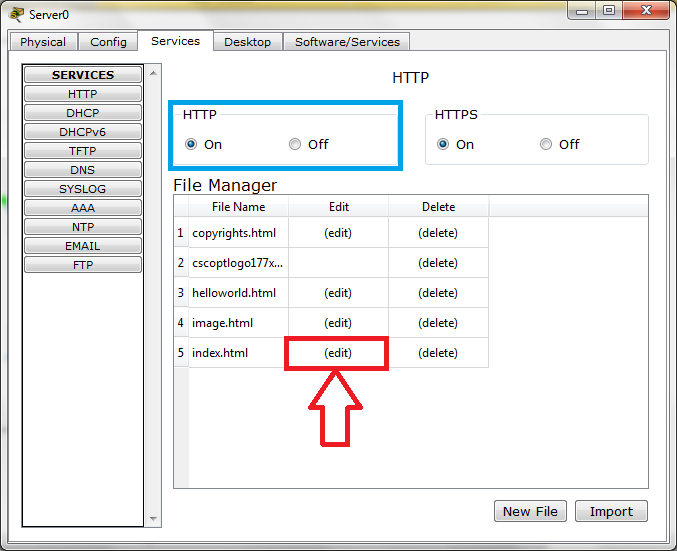Viewport: 677px width, 551px height.
Task: Delete the copyrights.html file
Action: coord(438,233)
